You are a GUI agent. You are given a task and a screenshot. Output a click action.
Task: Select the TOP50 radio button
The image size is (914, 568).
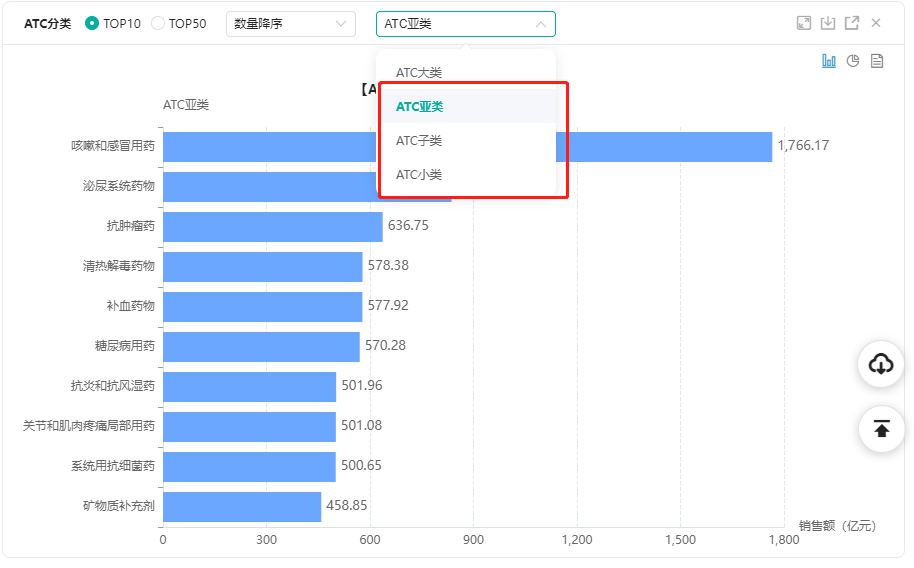[x=158, y=23]
